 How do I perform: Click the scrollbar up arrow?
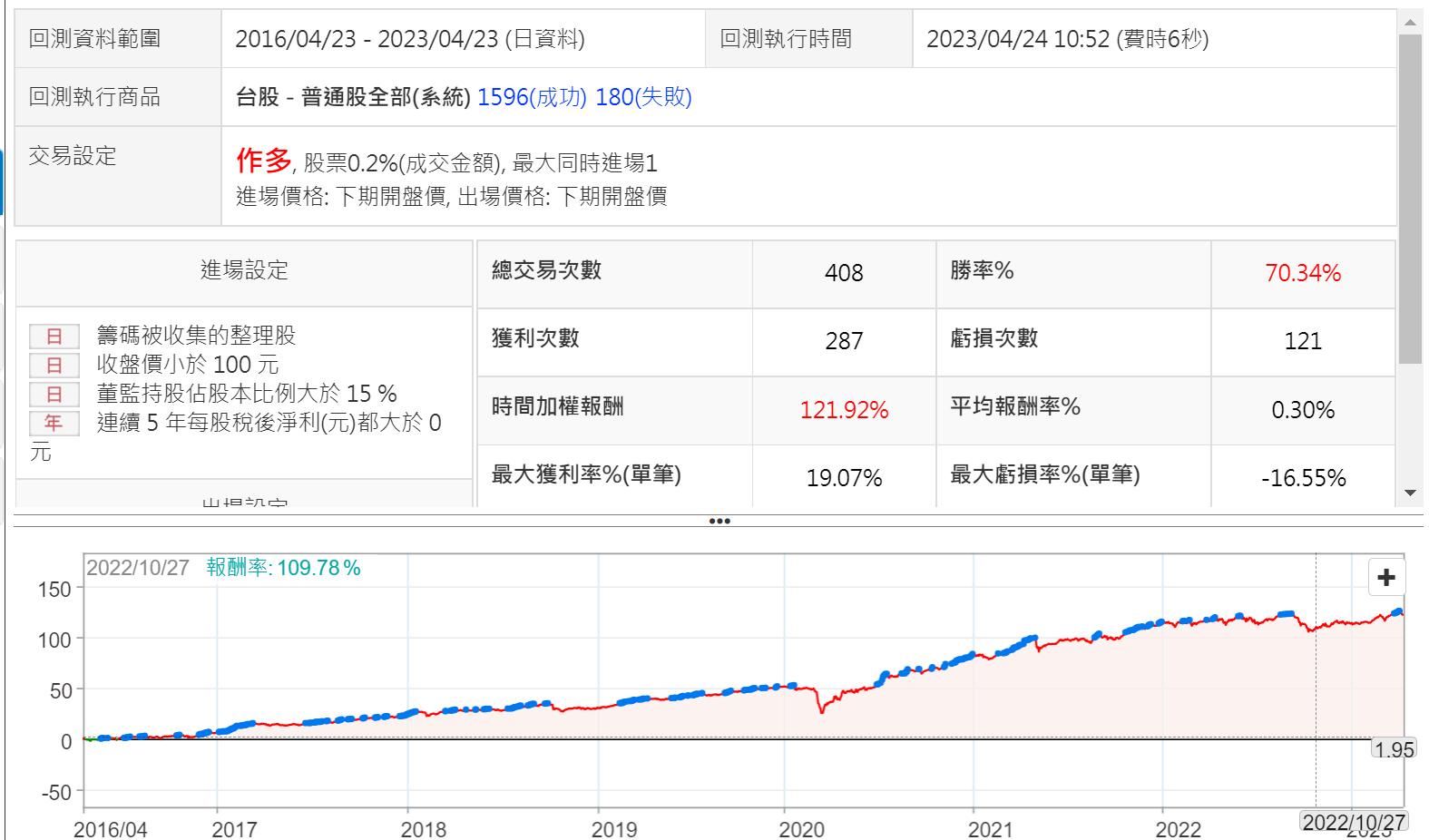(1410, 22)
